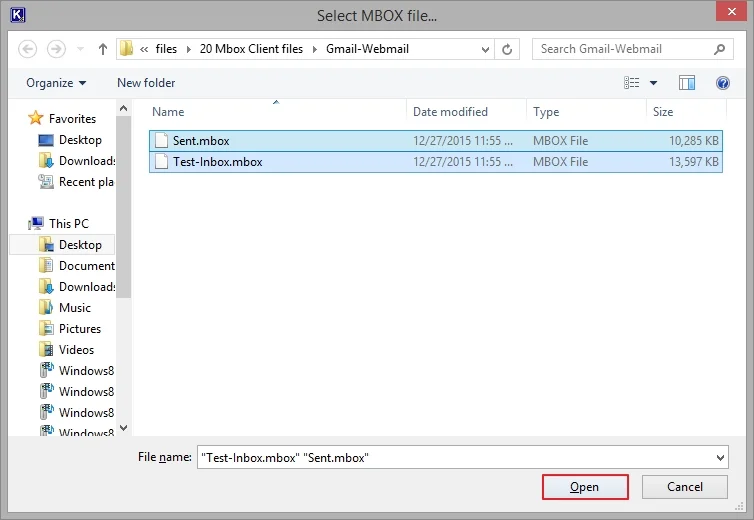Viewport: 754px width, 520px height.
Task: Click the folder icon in address bar
Action: pos(126,49)
